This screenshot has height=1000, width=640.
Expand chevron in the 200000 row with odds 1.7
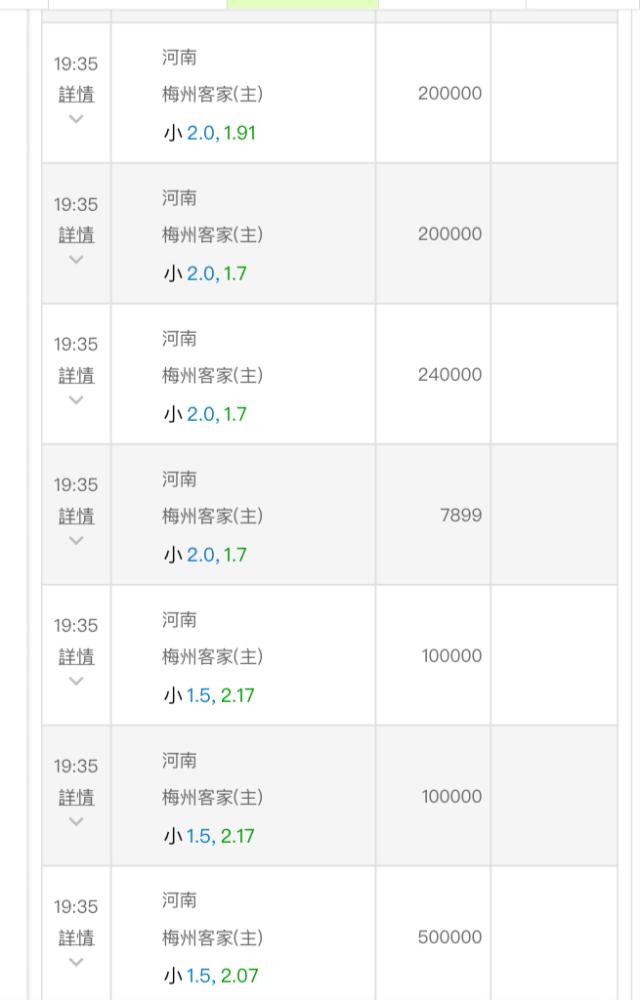click(x=76, y=259)
